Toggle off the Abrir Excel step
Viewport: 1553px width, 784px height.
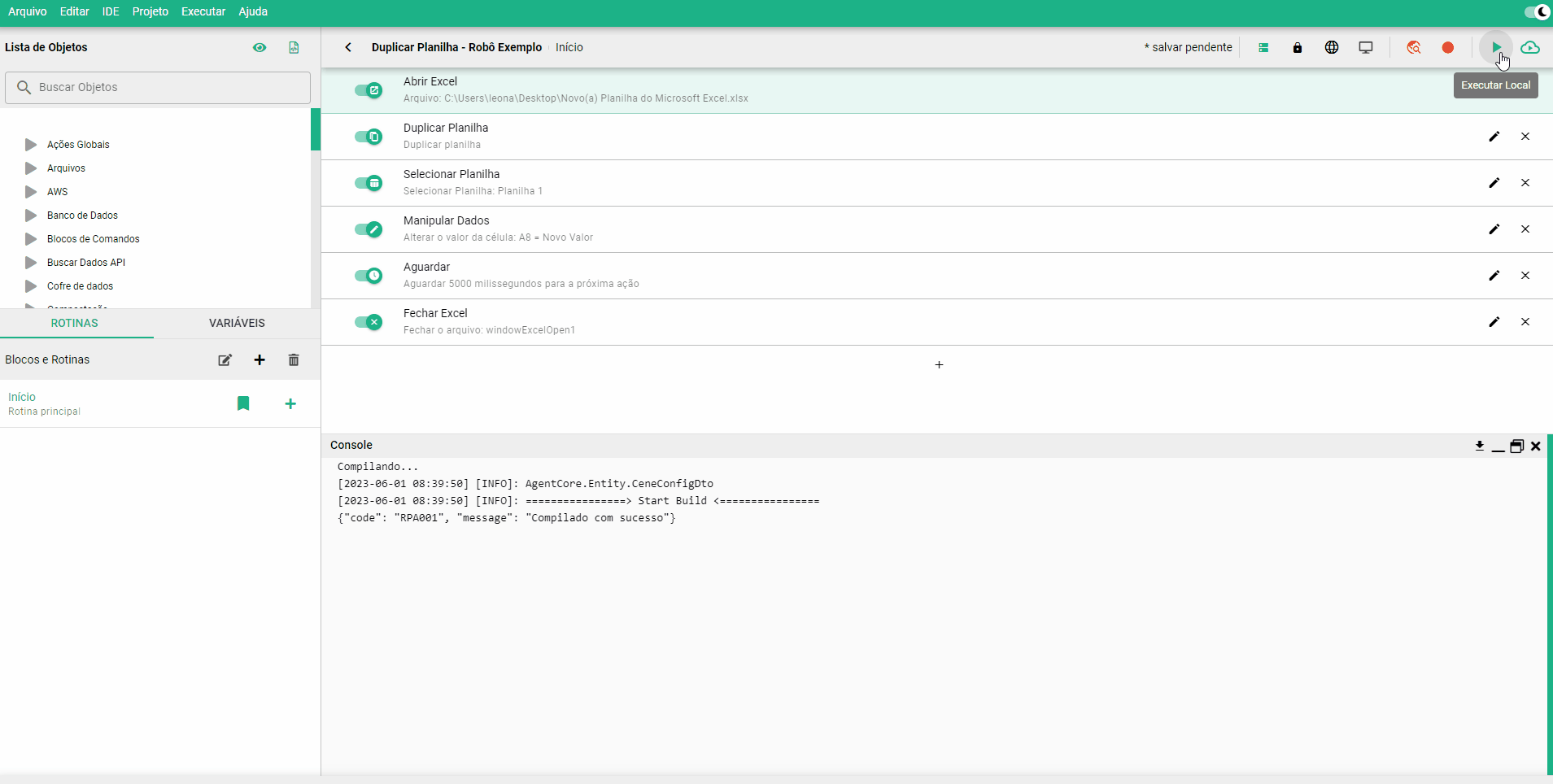[369, 90]
